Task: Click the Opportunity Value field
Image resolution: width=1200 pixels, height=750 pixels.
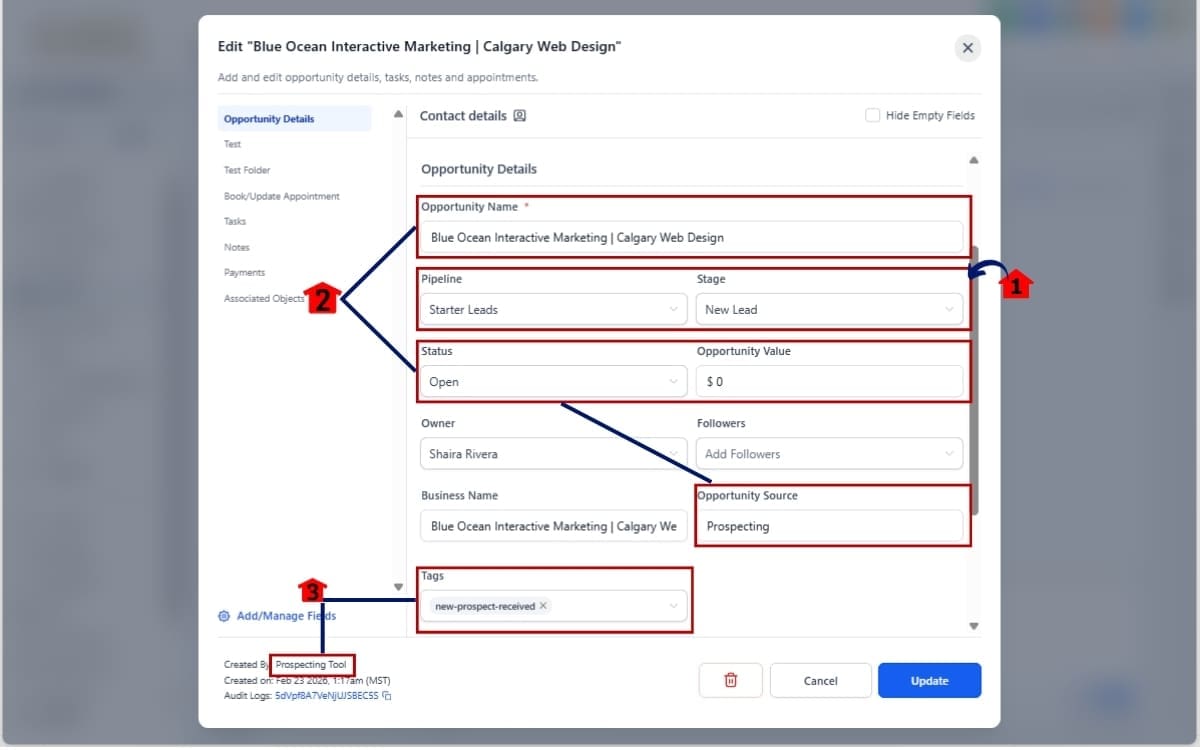Action: pyautogui.click(x=828, y=382)
